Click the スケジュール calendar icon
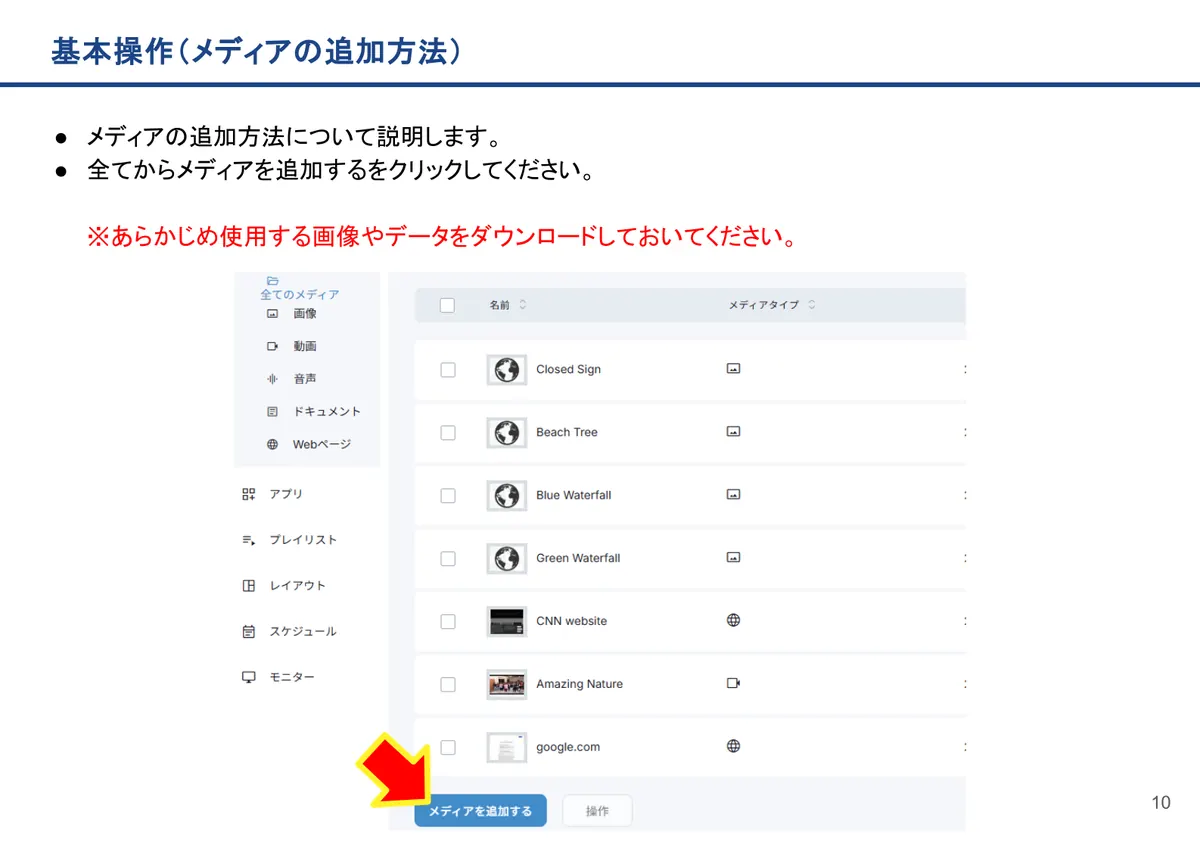Image resolution: width=1200 pixels, height=849 pixels. (249, 632)
